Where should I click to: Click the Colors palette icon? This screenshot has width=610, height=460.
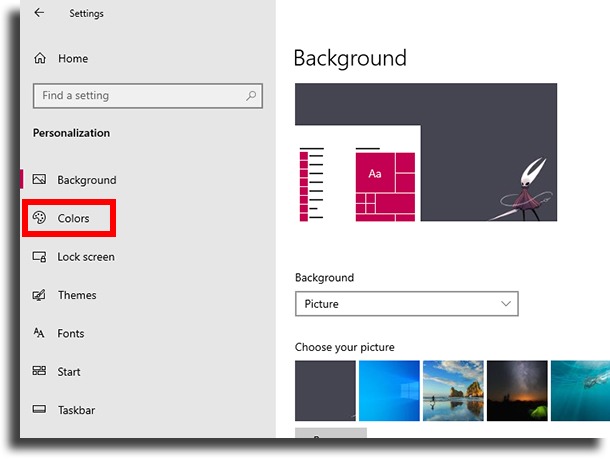point(39,218)
